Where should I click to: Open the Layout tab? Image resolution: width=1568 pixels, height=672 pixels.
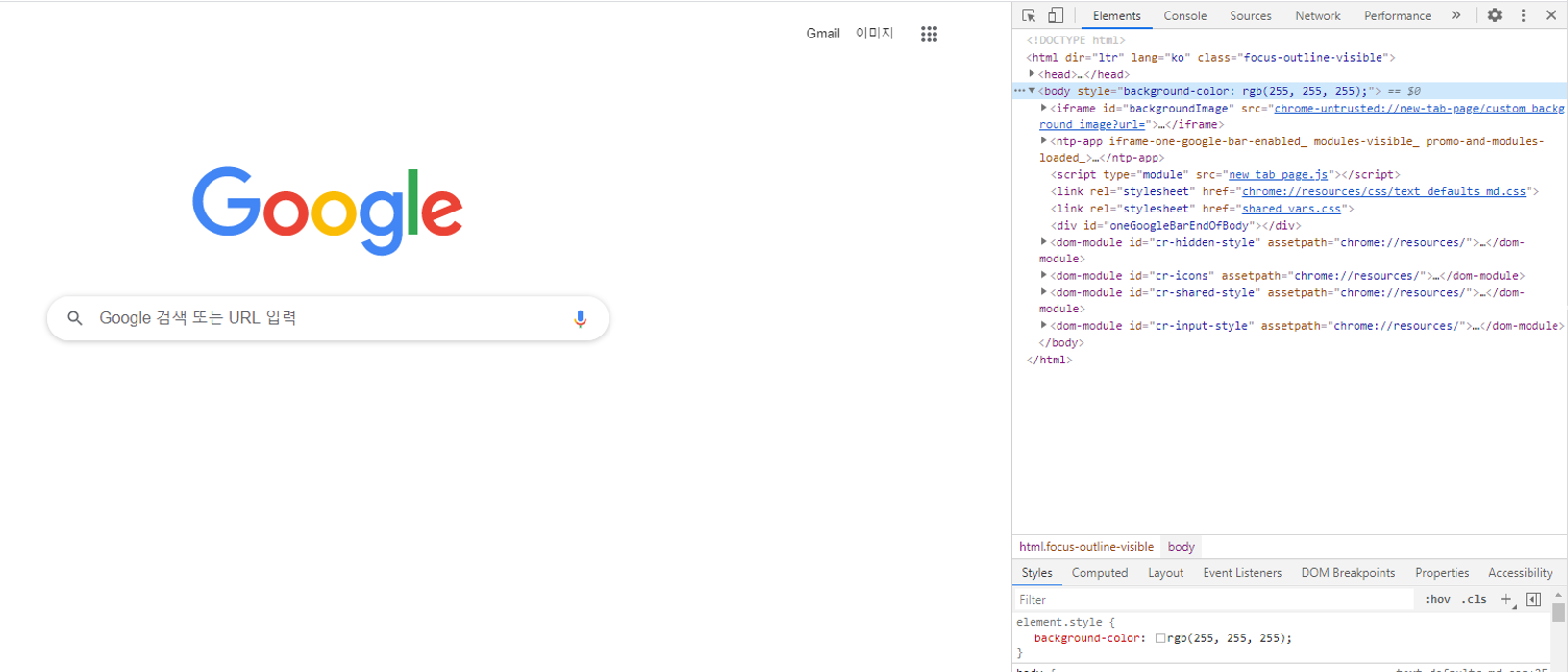[1165, 573]
